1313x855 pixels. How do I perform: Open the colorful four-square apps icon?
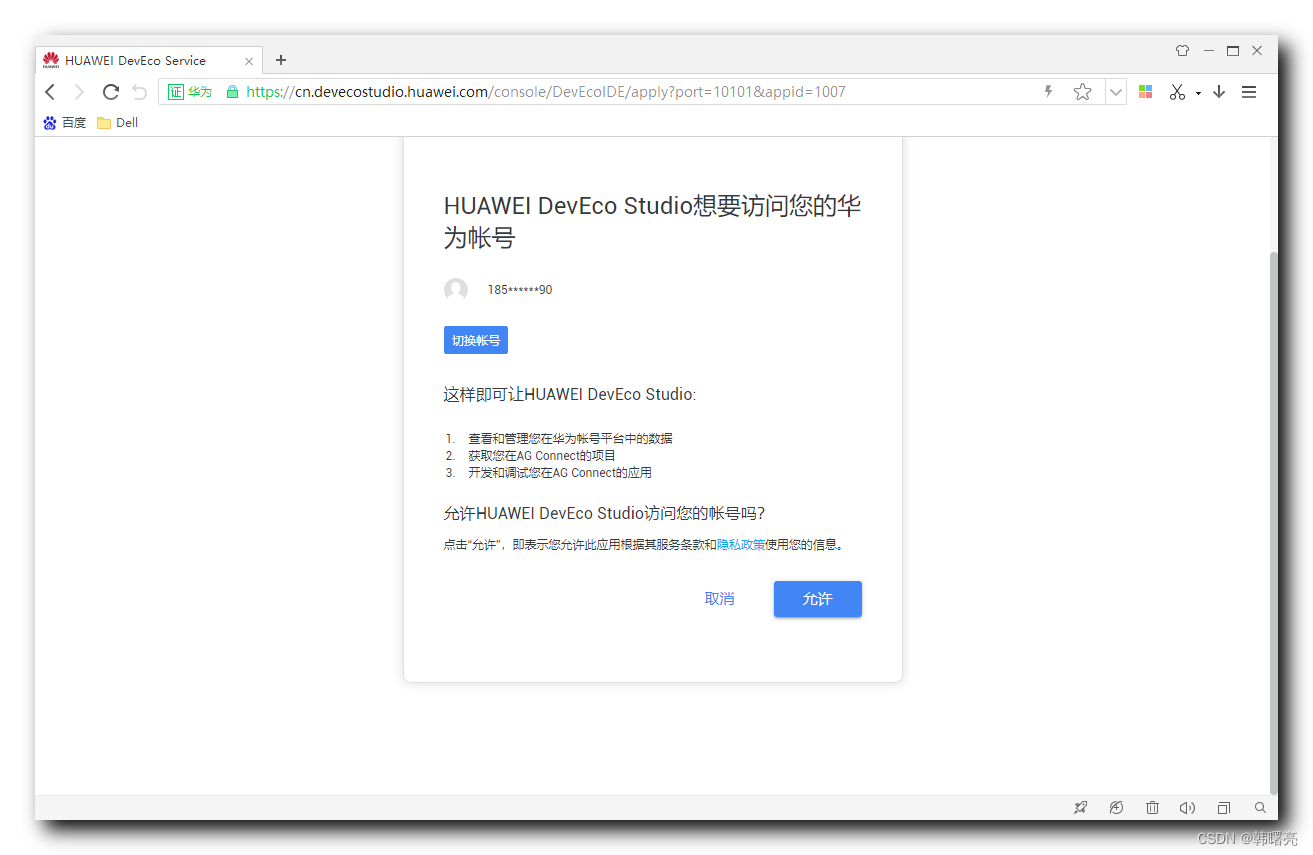(1146, 92)
